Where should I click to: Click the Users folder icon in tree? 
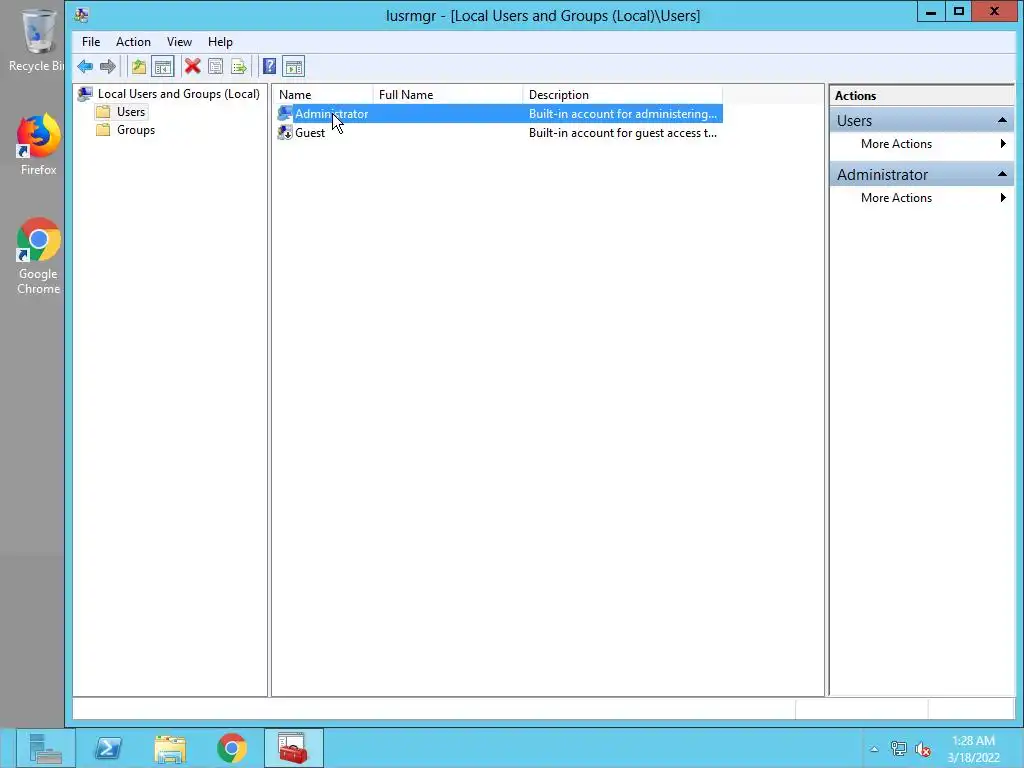pos(103,112)
